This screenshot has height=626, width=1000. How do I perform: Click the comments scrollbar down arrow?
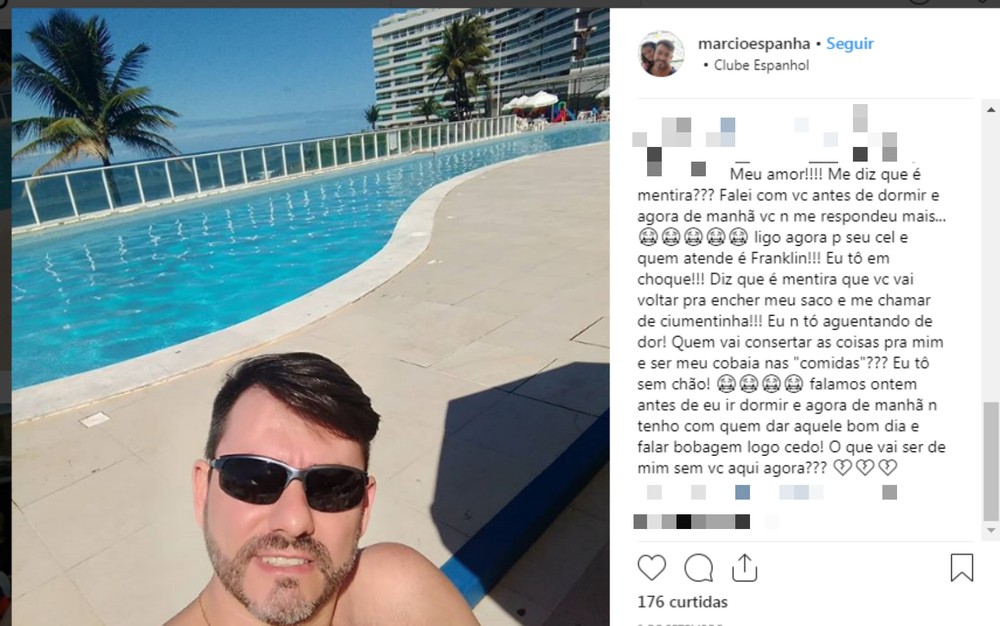click(991, 530)
